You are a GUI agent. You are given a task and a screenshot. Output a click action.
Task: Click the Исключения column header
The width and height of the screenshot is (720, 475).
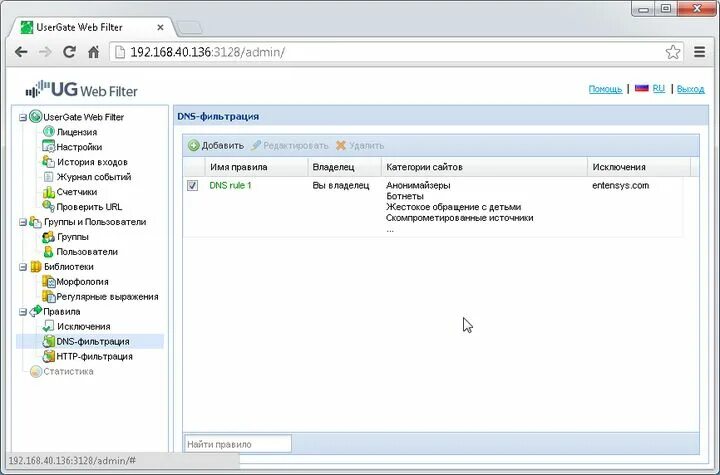639,167
